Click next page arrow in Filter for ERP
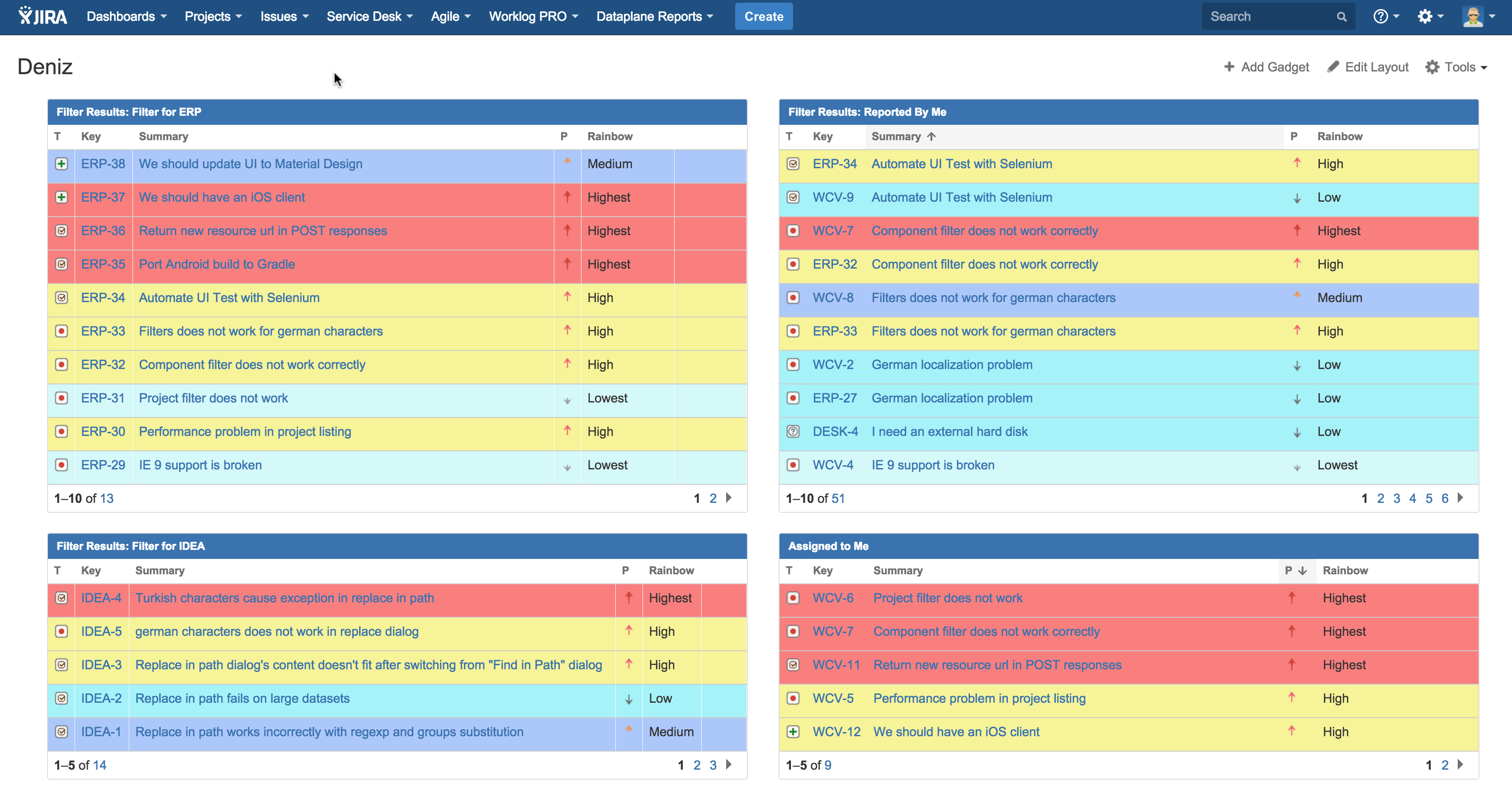 pyautogui.click(x=729, y=498)
